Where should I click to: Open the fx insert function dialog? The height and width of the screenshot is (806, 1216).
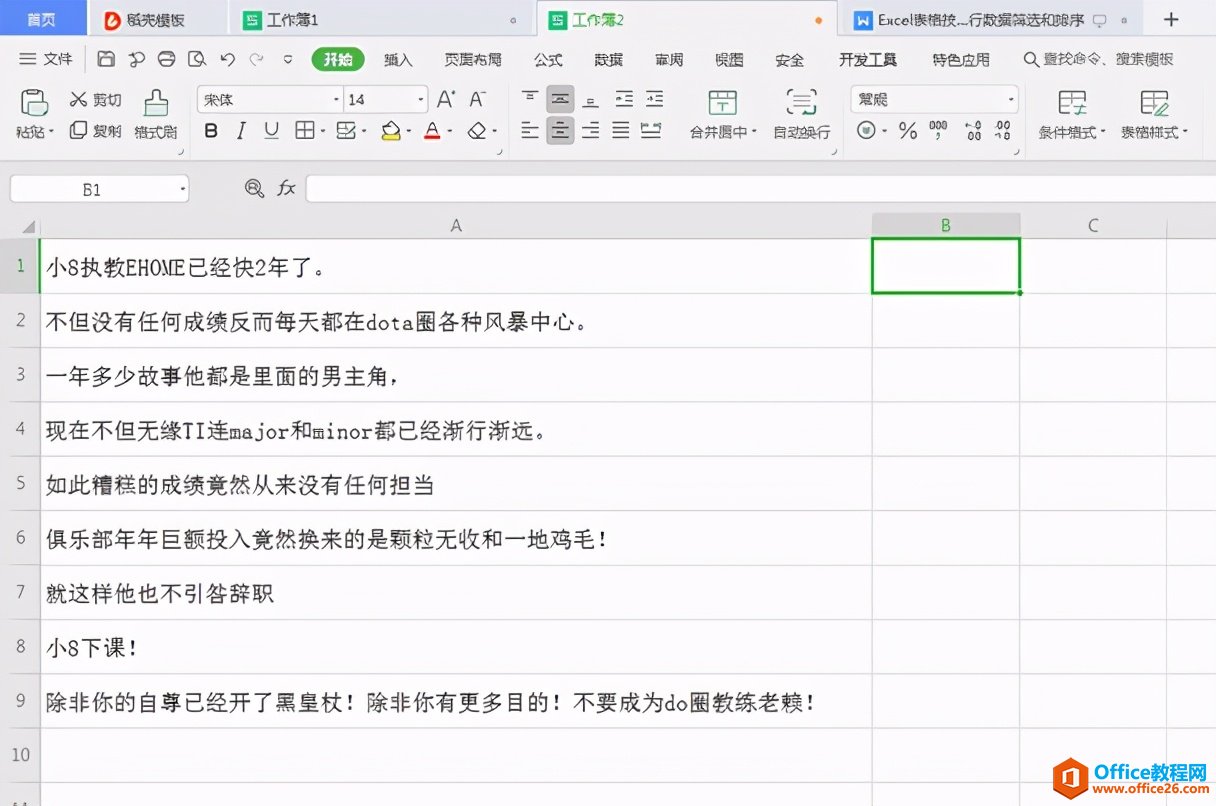click(287, 188)
